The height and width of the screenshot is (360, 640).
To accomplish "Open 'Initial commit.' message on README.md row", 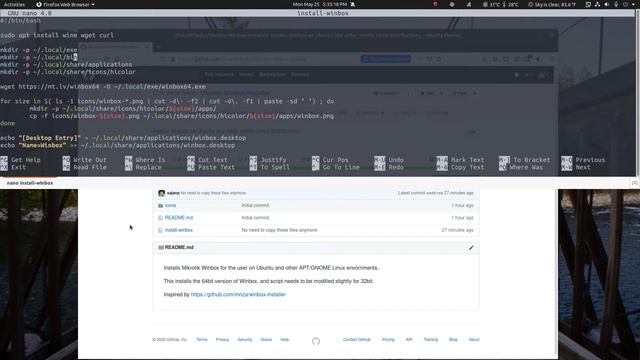I will 256,218.
